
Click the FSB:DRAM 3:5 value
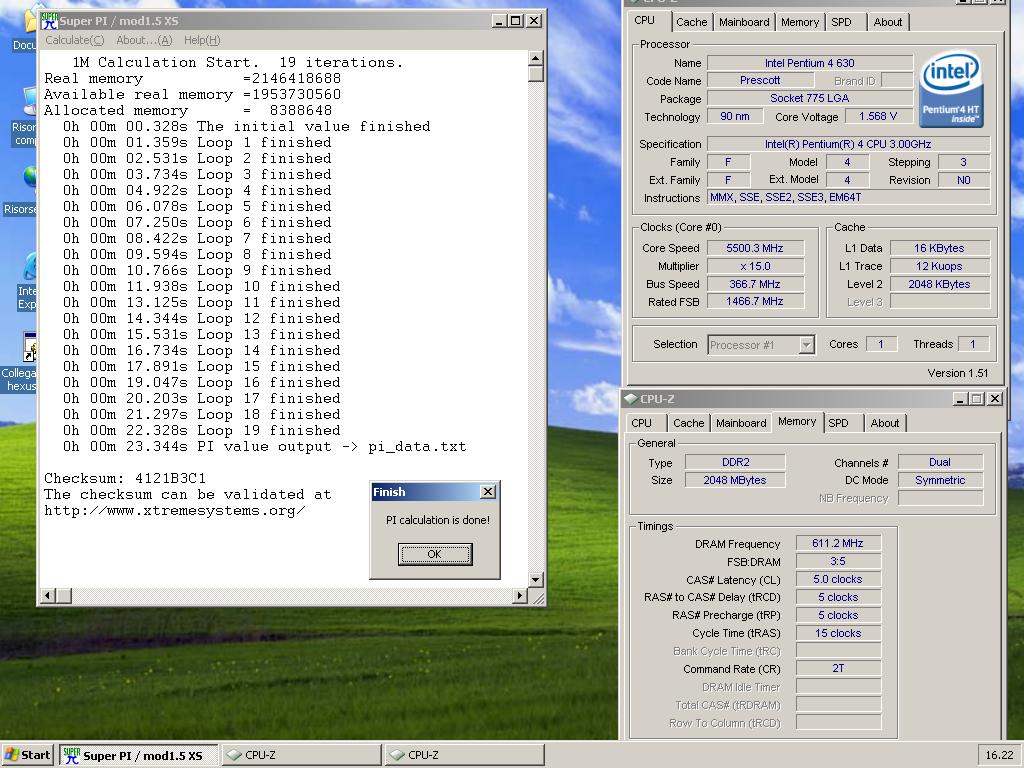[838, 562]
